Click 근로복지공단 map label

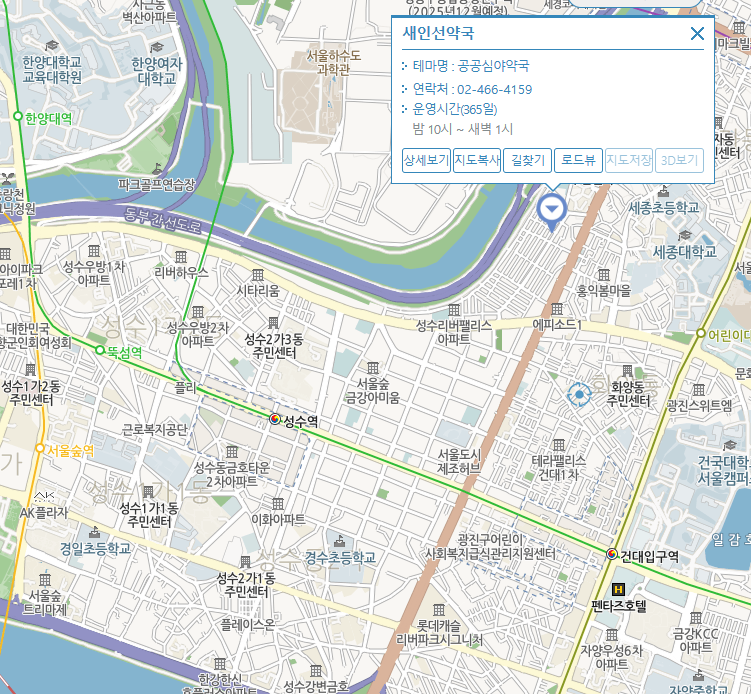tap(155, 430)
